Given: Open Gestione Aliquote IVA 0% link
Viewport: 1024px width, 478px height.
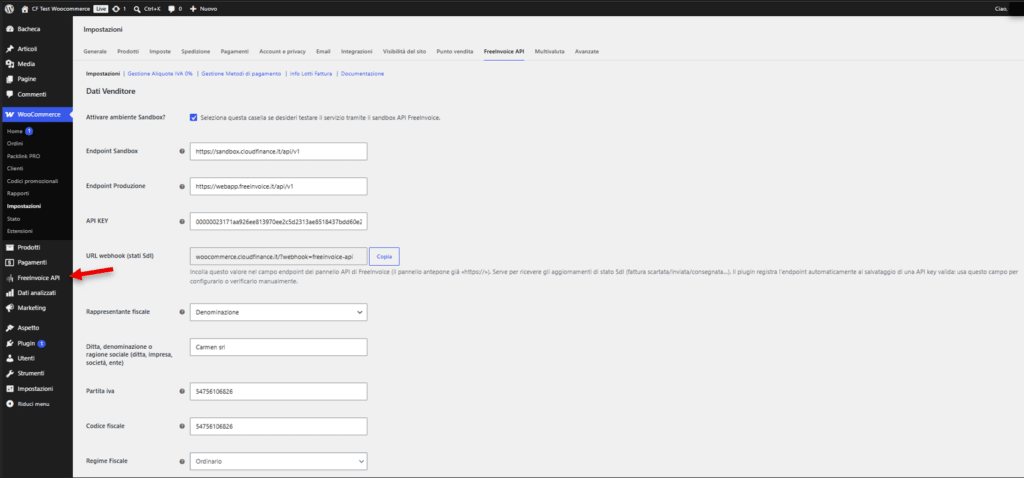Looking at the screenshot, I should click(x=160, y=74).
